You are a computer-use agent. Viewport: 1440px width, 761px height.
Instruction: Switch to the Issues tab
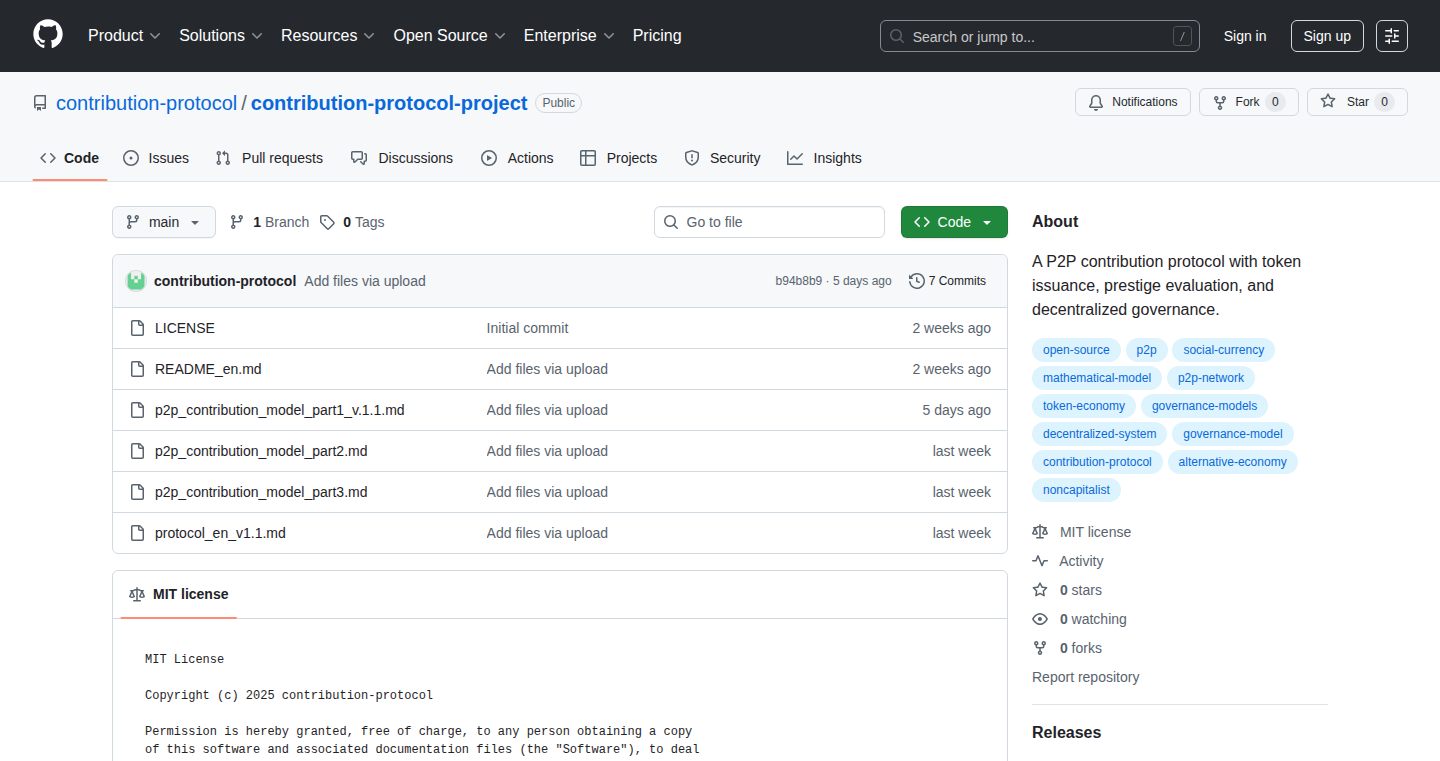156,158
